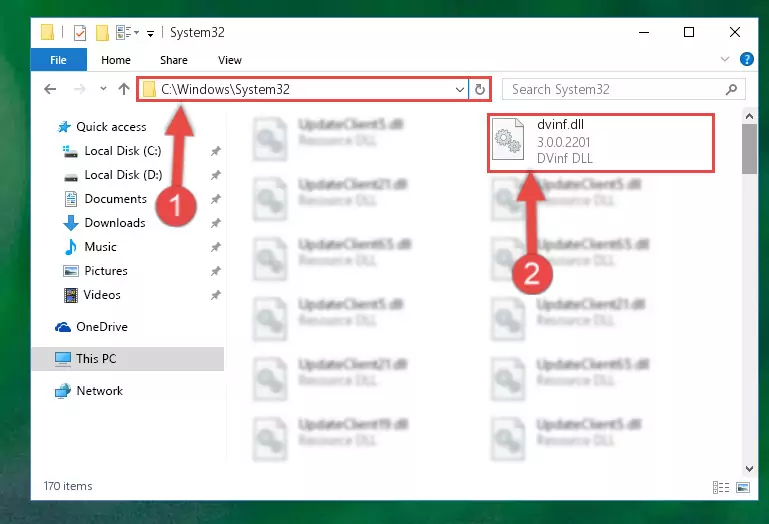769x524 pixels.
Task: Close the System32 Explorer window
Action: point(734,32)
